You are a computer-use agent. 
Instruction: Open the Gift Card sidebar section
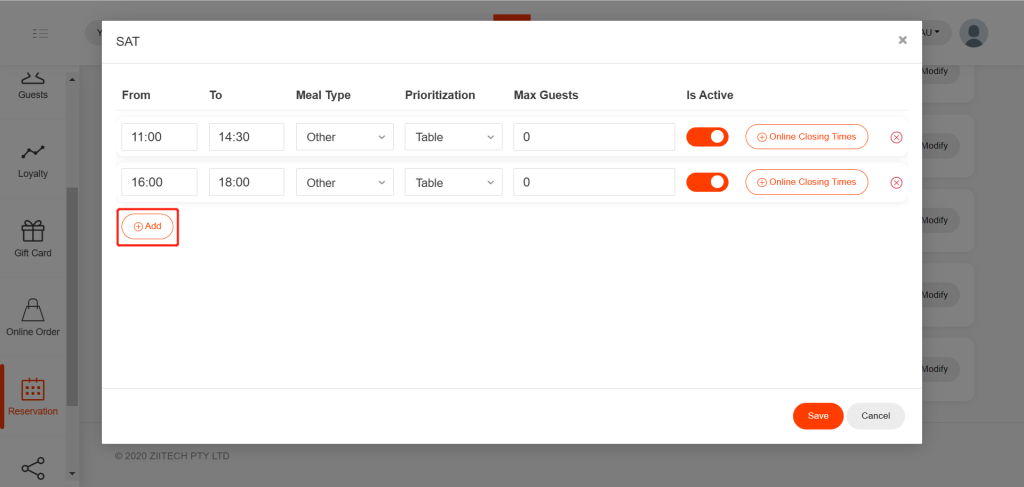33,239
